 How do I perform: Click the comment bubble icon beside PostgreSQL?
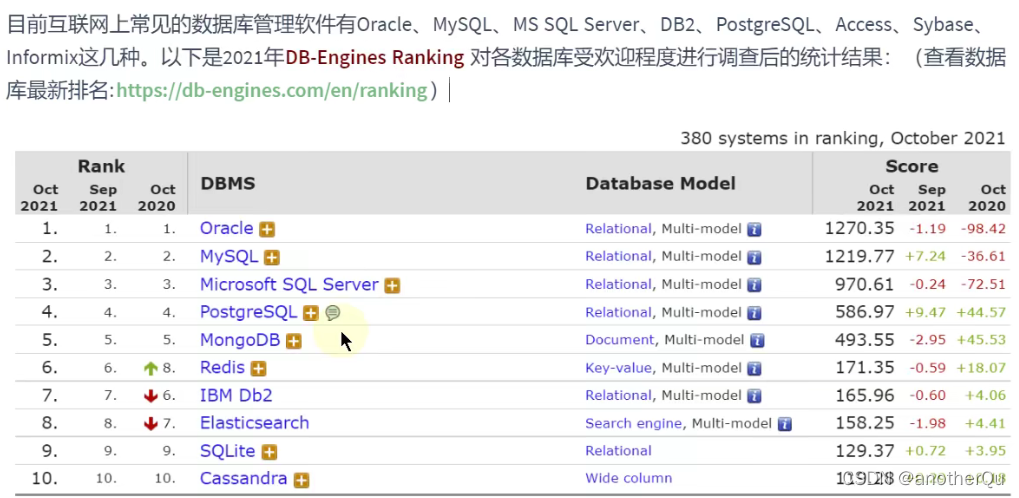point(333,313)
